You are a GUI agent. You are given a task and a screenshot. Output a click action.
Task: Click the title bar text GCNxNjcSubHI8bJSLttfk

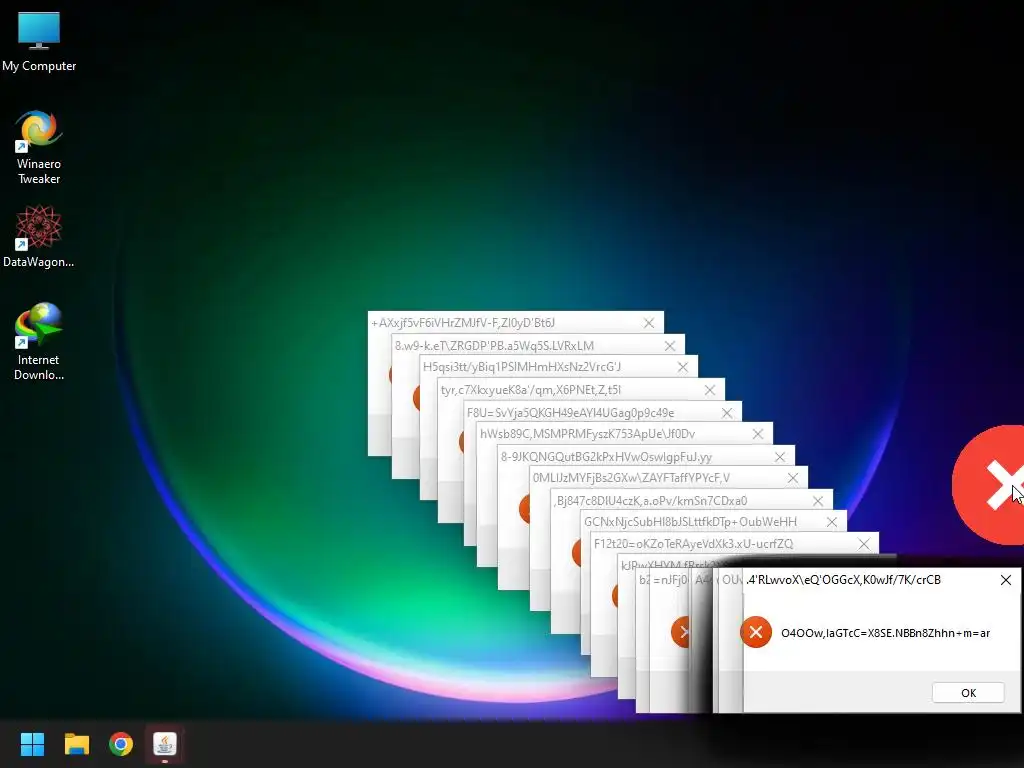(690, 522)
